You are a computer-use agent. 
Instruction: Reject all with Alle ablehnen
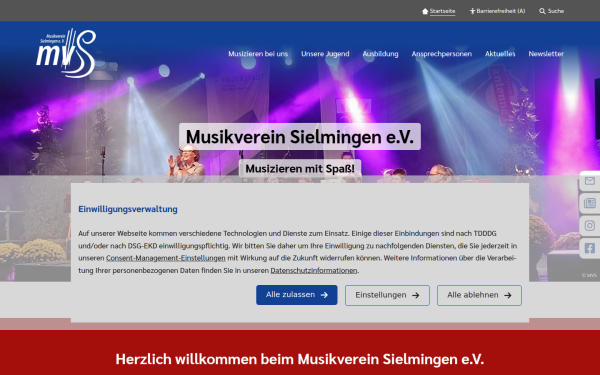coord(479,295)
